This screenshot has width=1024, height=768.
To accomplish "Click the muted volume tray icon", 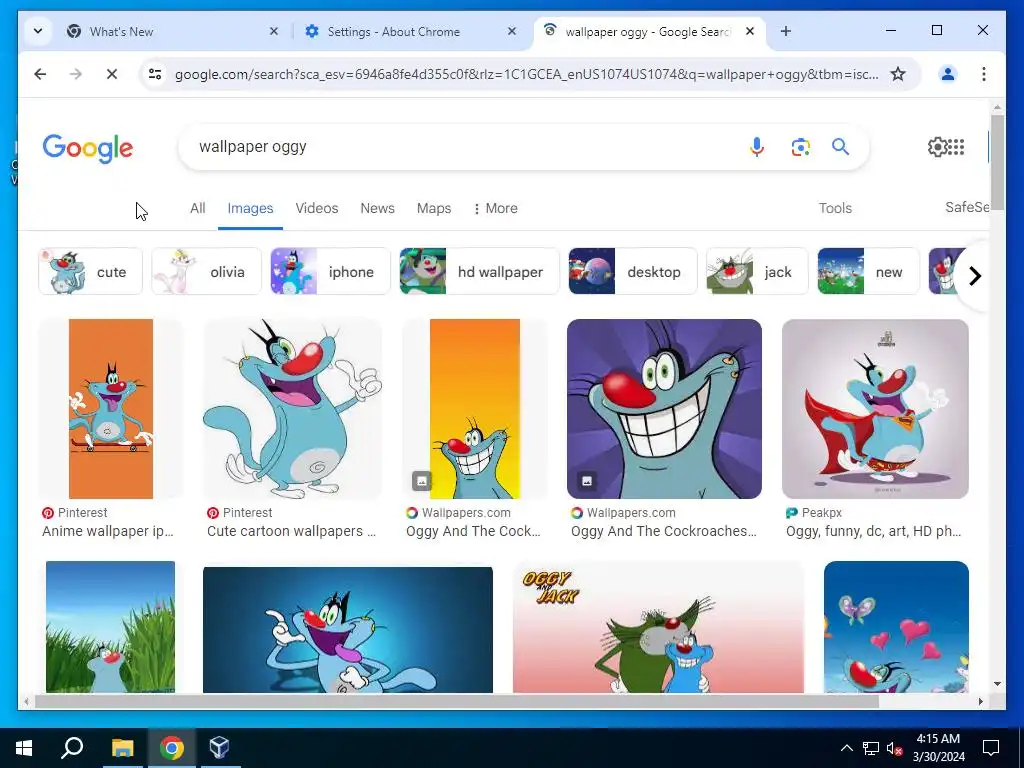I will coord(894,748).
